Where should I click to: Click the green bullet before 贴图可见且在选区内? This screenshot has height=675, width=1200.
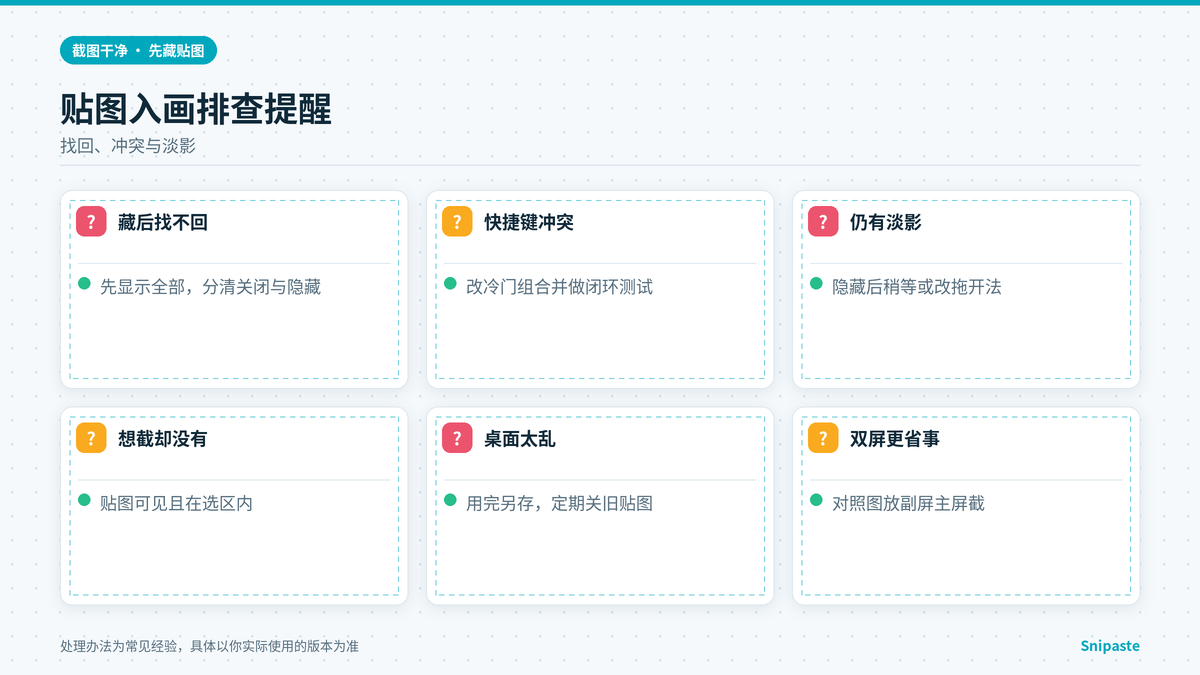[x=84, y=500]
